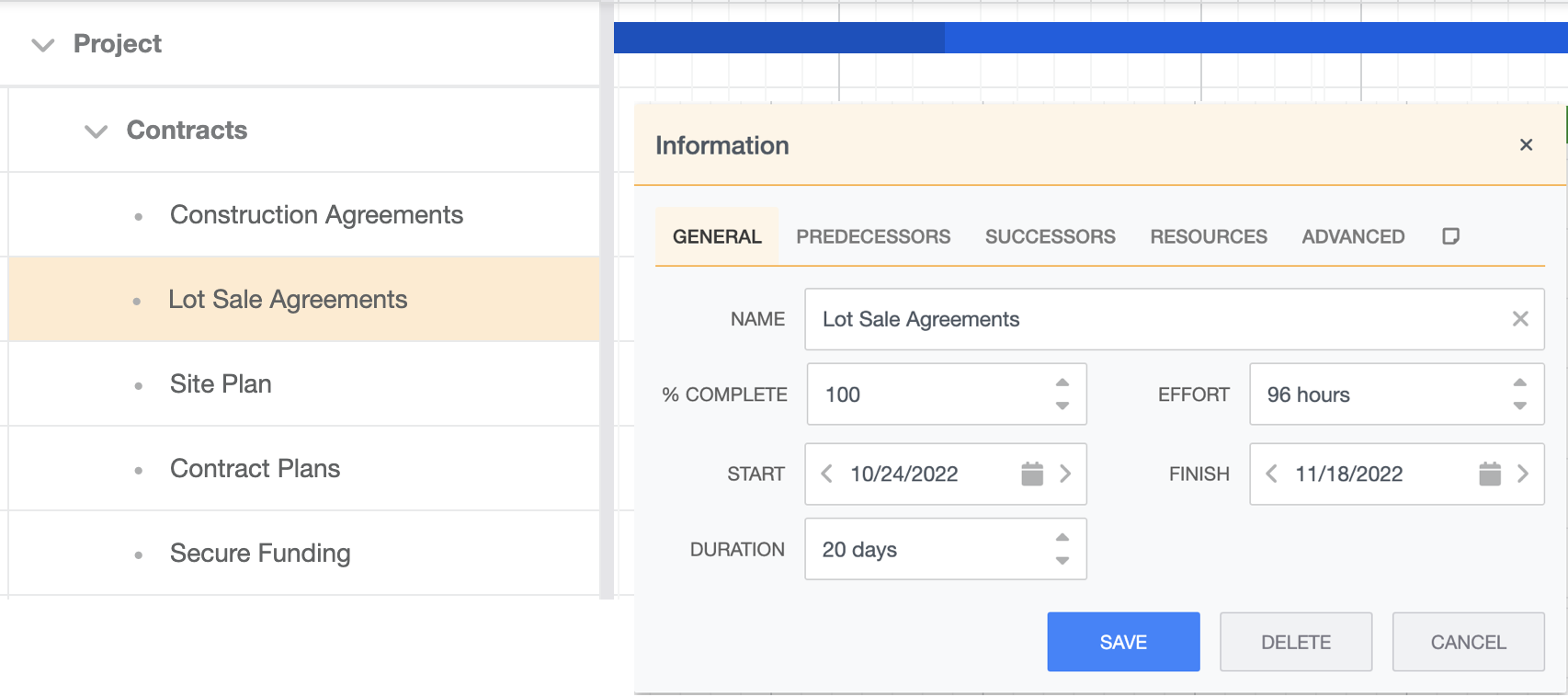This screenshot has height=697, width=1568.
Task: Select the Project root label
Action: click(x=117, y=44)
